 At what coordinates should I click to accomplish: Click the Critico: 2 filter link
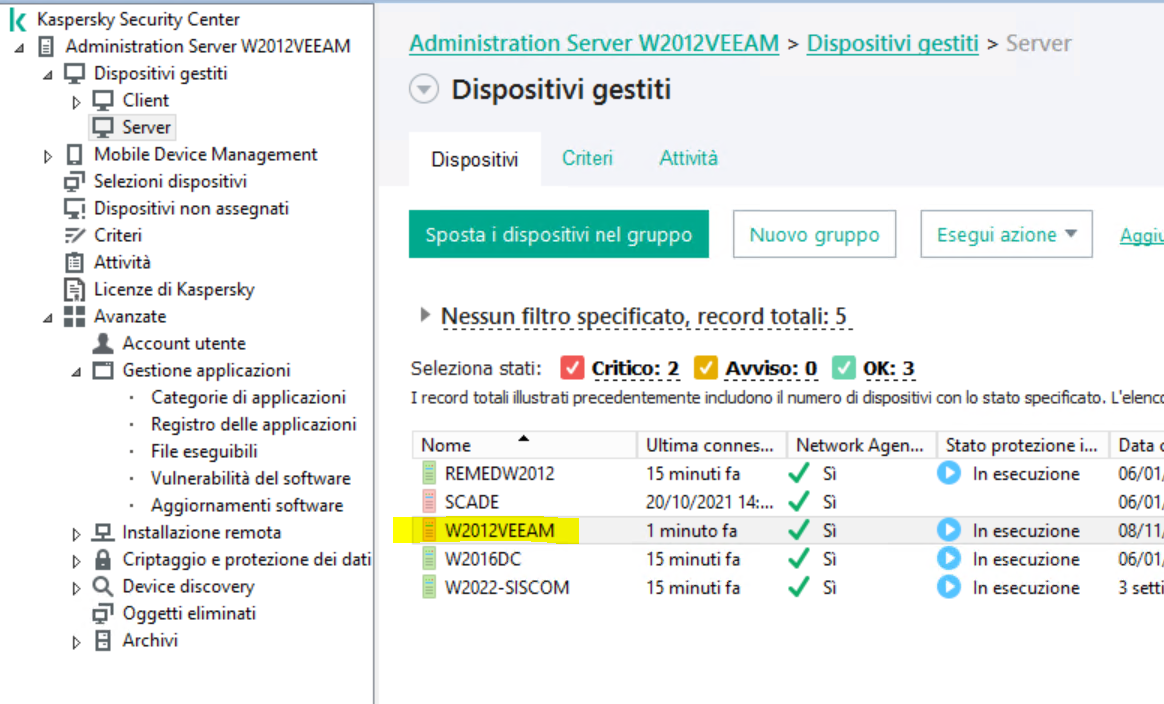click(x=635, y=368)
